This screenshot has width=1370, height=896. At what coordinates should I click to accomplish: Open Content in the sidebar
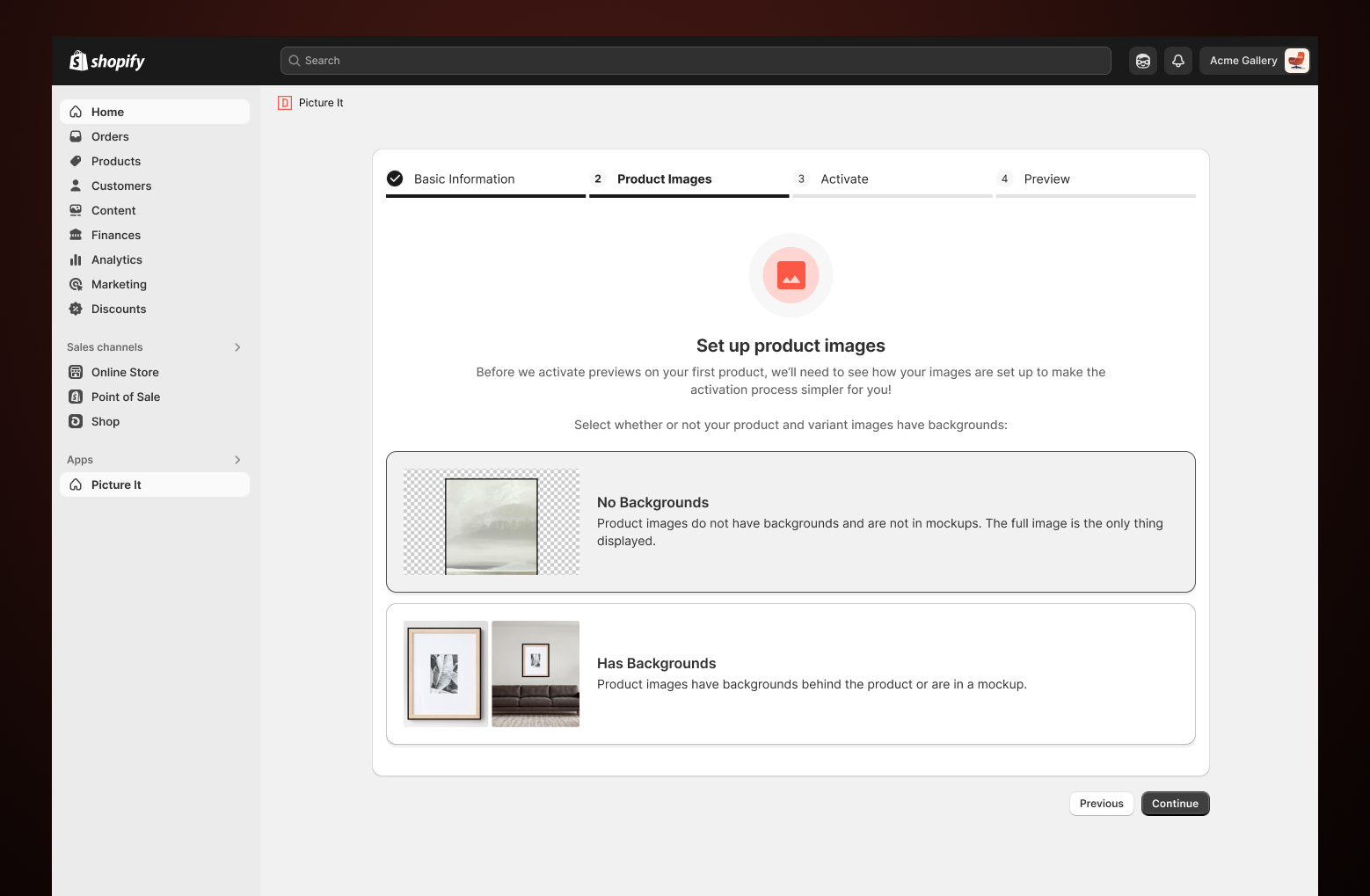pos(155,210)
